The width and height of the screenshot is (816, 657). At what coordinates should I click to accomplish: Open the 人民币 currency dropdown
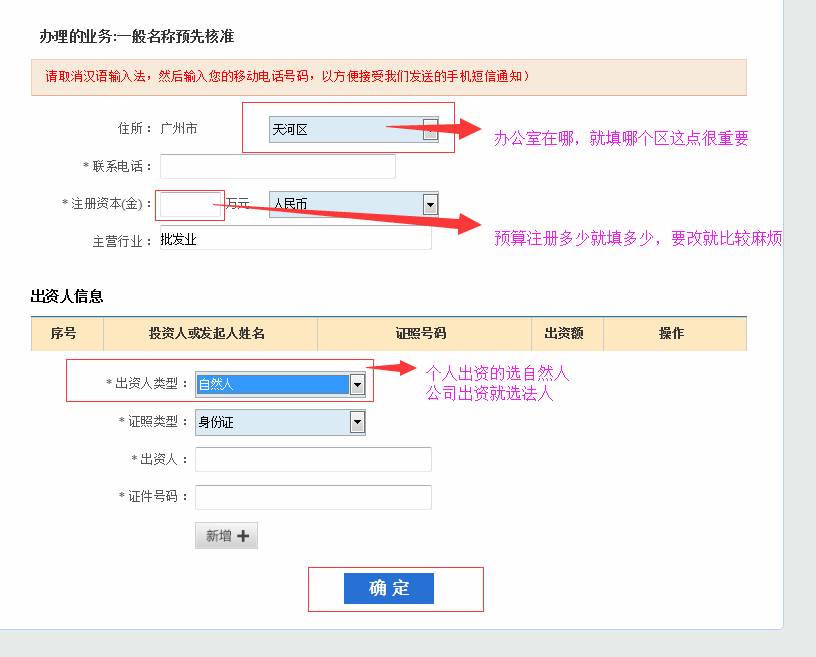(350, 205)
